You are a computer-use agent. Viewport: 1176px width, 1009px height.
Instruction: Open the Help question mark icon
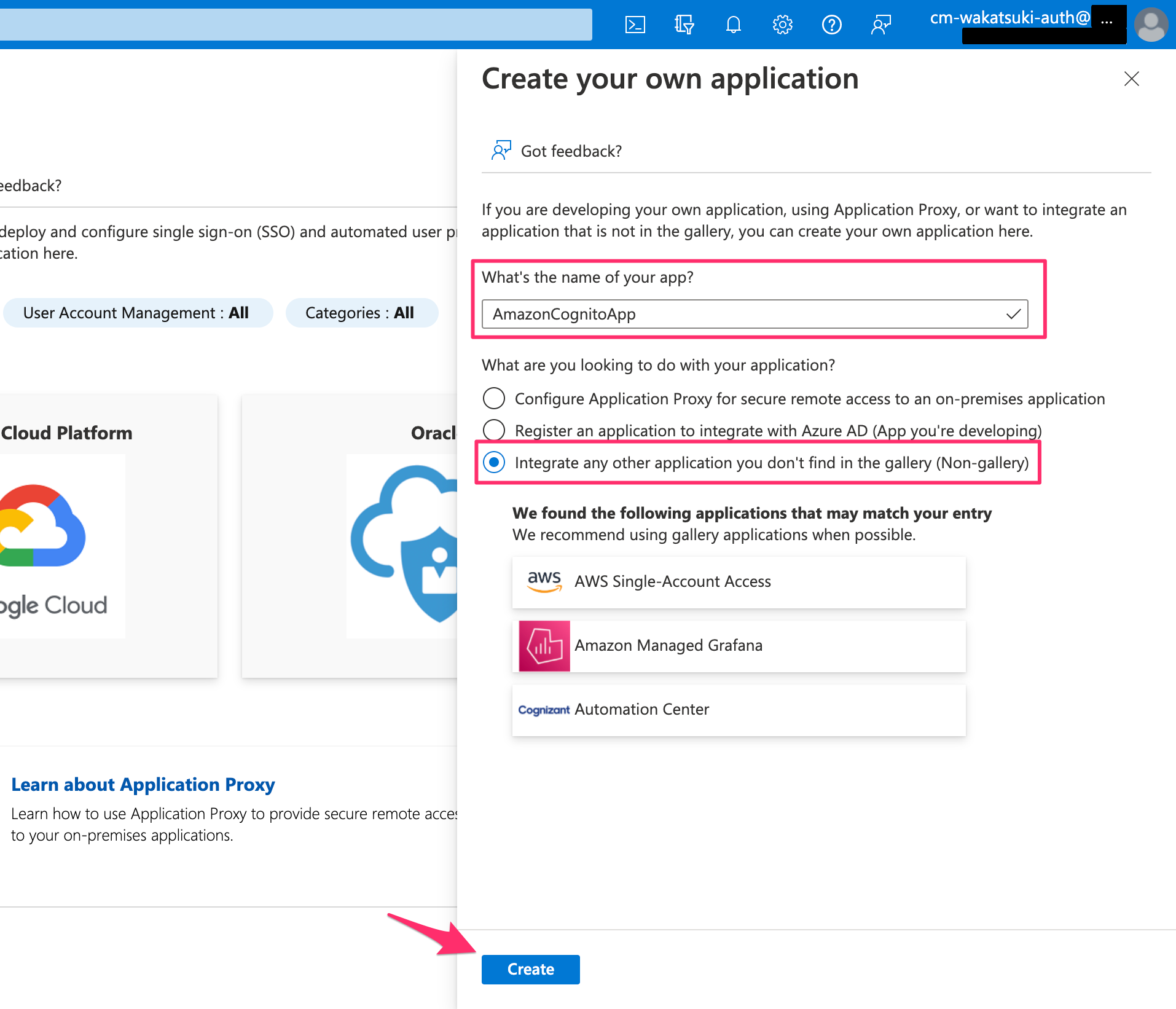[x=831, y=25]
